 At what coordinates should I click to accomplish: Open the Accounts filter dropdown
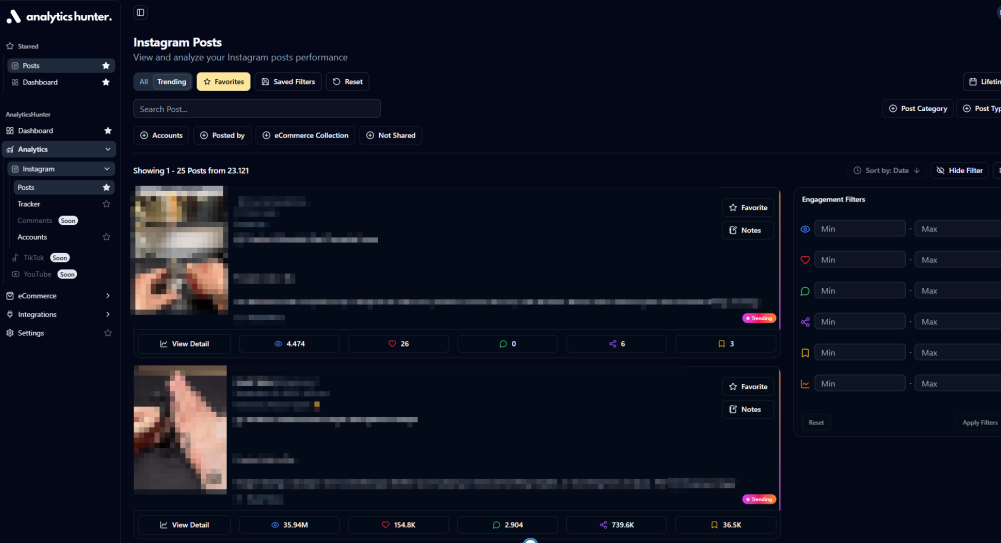161,135
